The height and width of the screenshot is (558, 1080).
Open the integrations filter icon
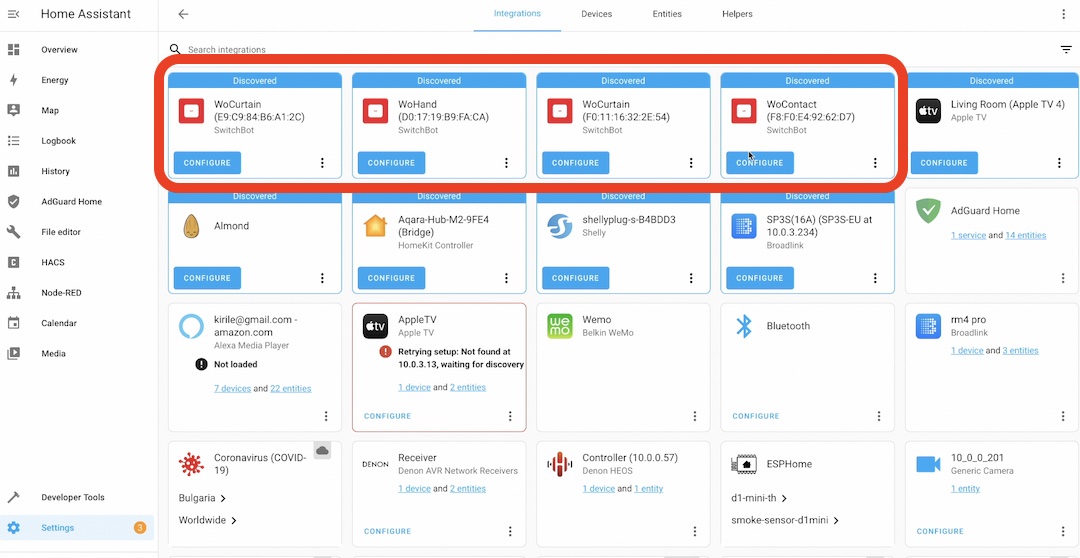click(x=1066, y=50)
